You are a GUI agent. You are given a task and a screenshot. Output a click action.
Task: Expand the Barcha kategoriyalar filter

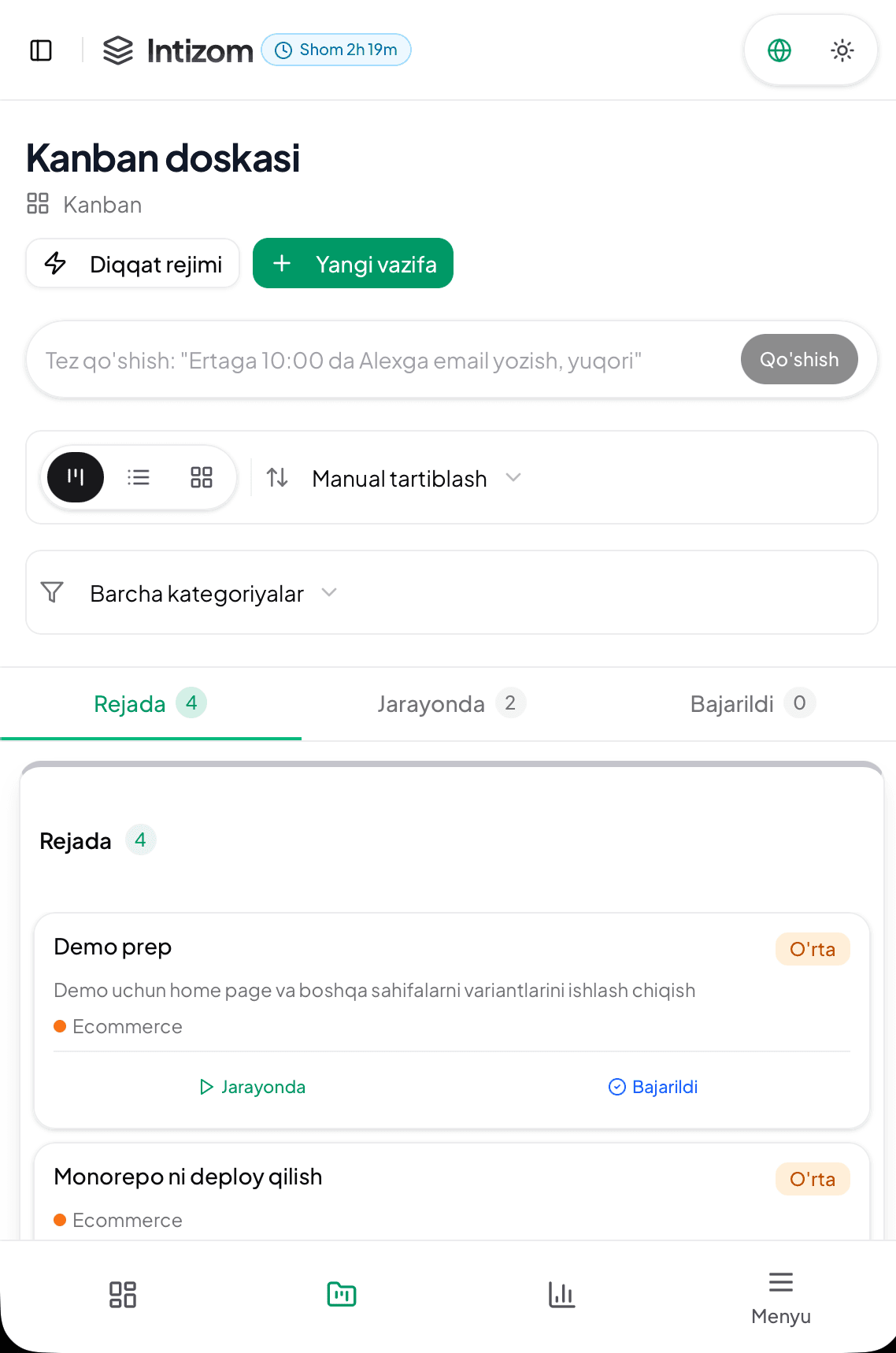click(x=196, y=593)
